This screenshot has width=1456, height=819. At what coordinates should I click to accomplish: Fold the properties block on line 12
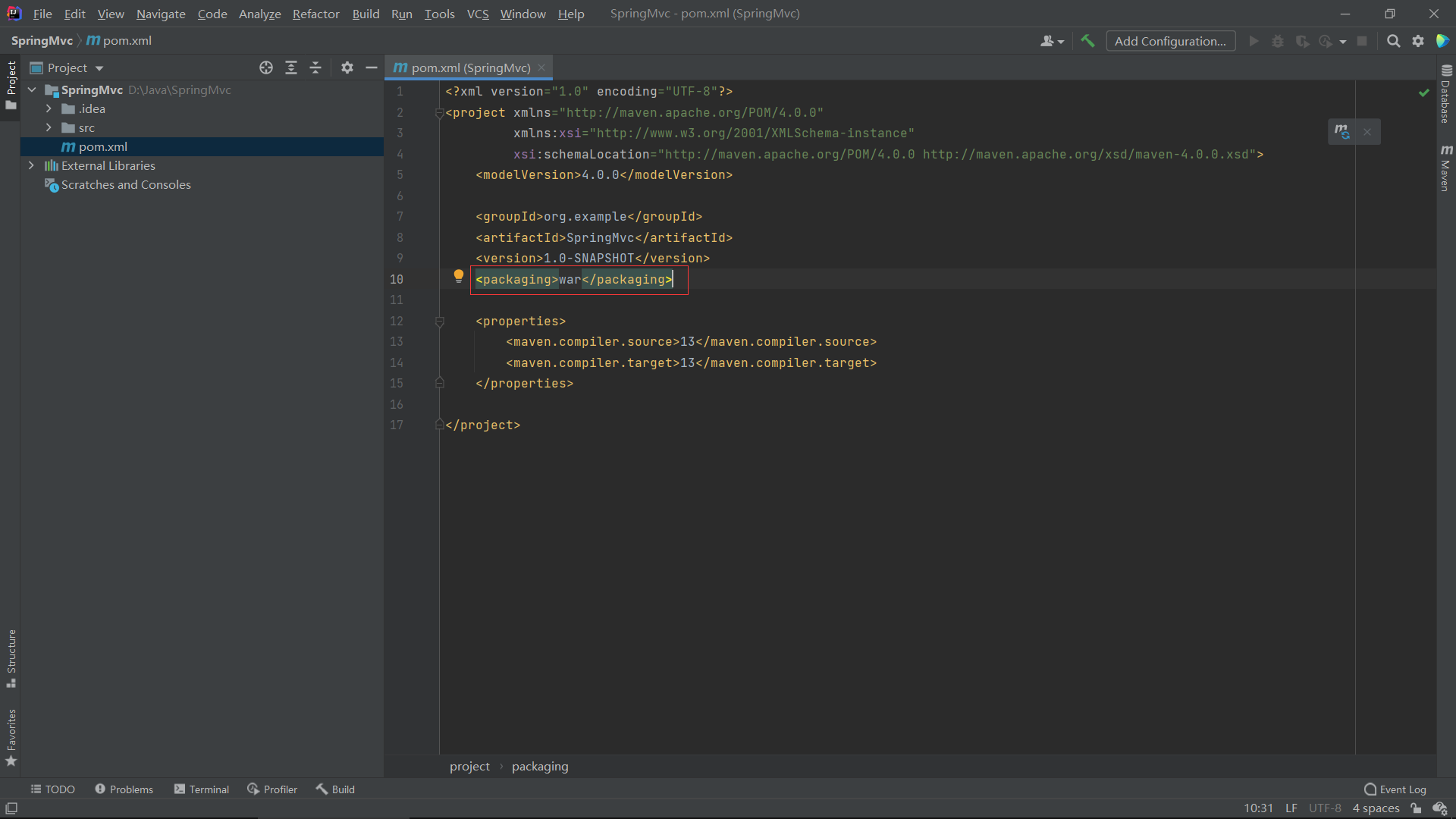pos(440,322)
